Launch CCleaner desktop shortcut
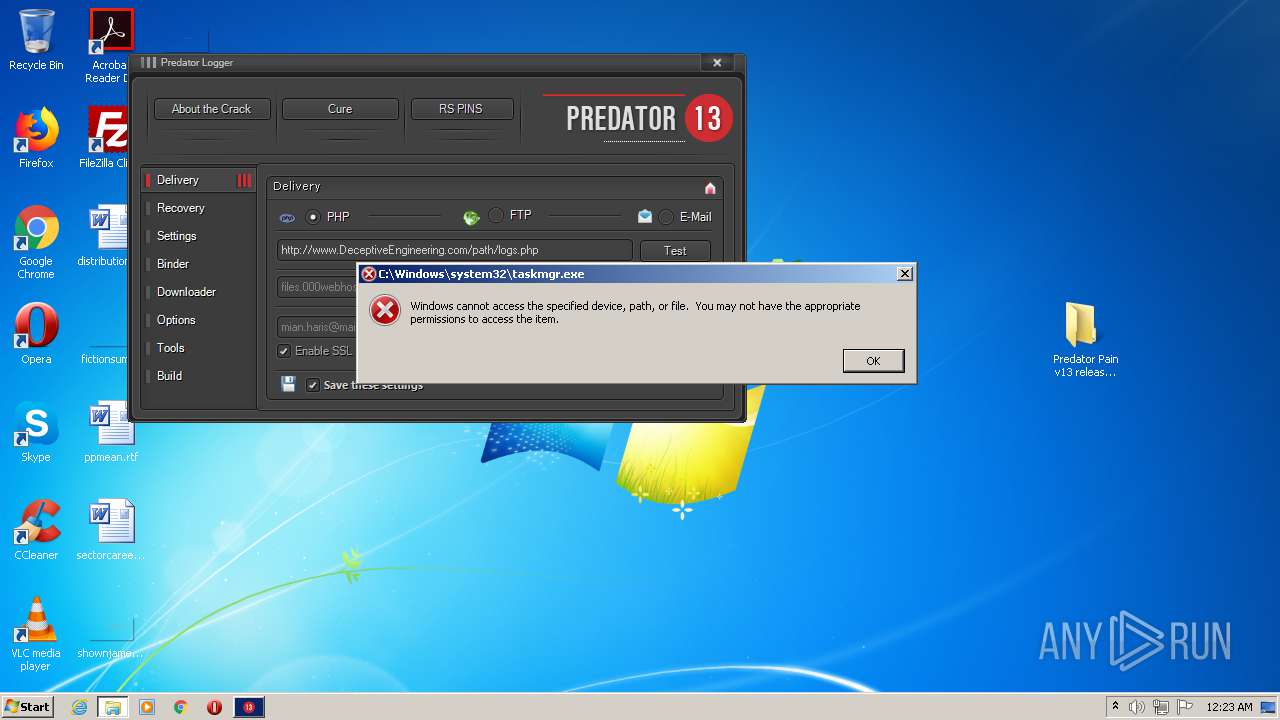The width and height of the screenshot is (1280, 720). click(x=36, y=530)
